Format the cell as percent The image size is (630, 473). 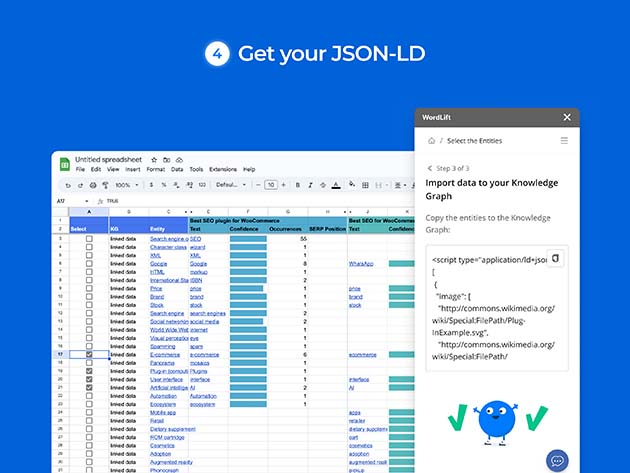164,185
